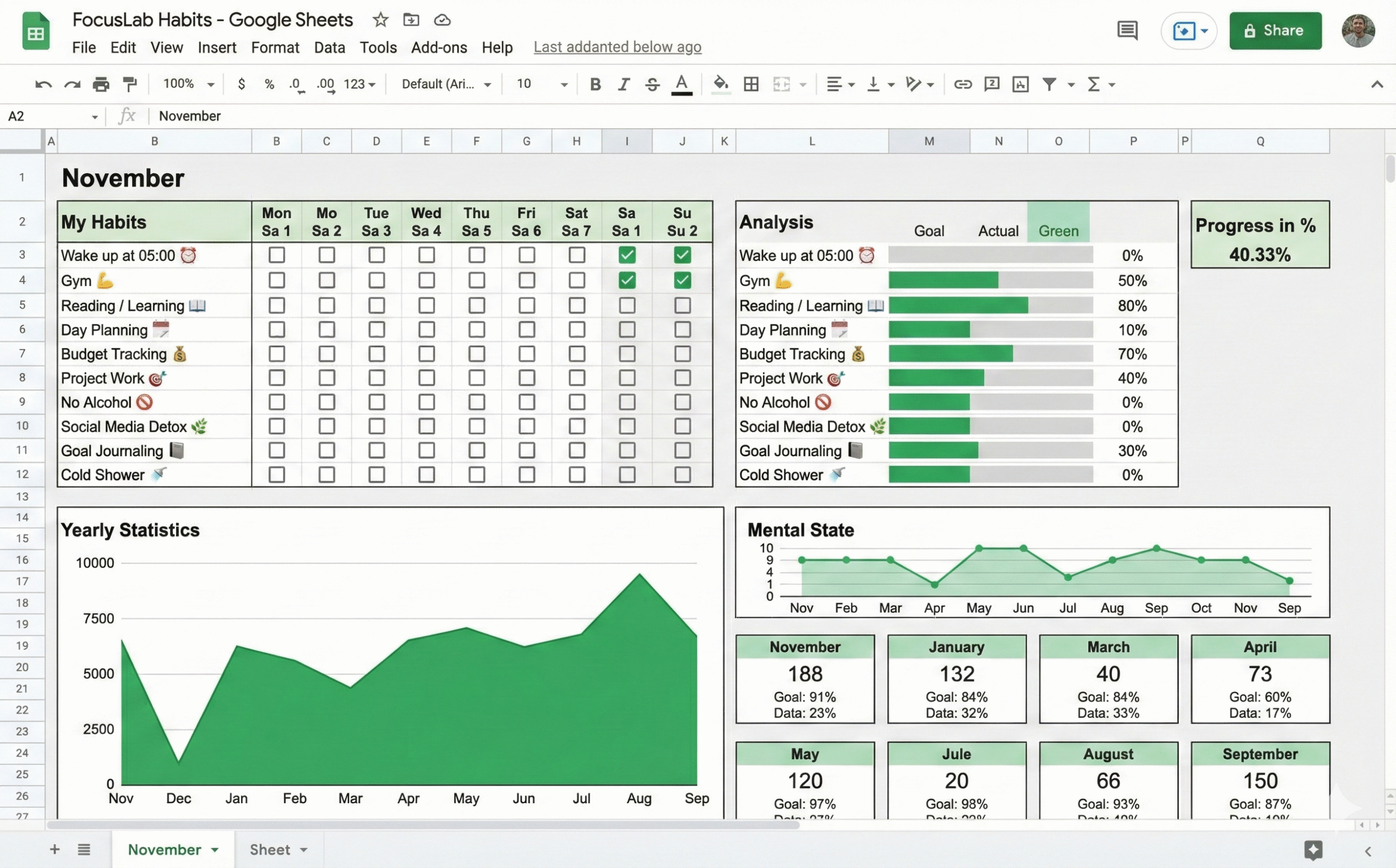Toggle strikethrough formatting
This screenshot has height=868, width=1396.
(x=652, y=85)
